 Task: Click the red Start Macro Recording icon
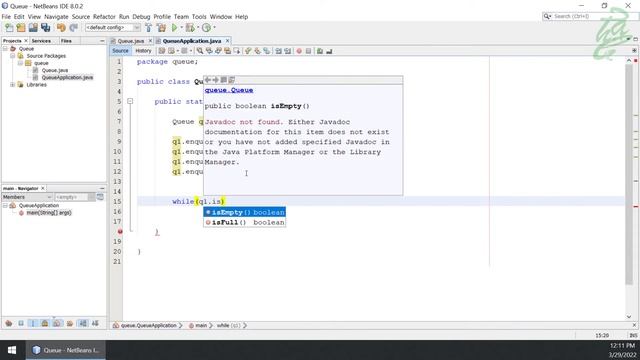[299, 51]
